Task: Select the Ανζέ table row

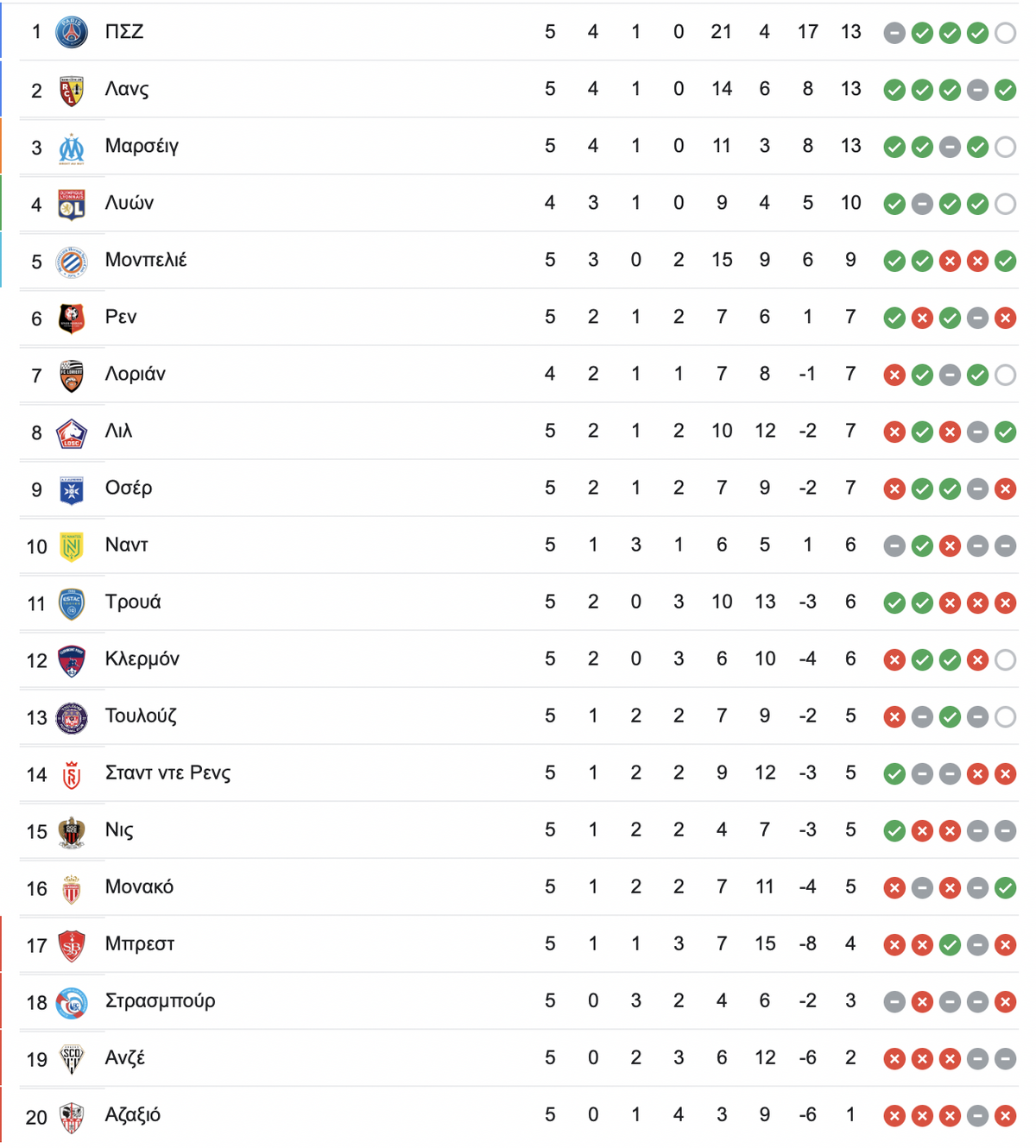Action: (x=518, y=1057)
